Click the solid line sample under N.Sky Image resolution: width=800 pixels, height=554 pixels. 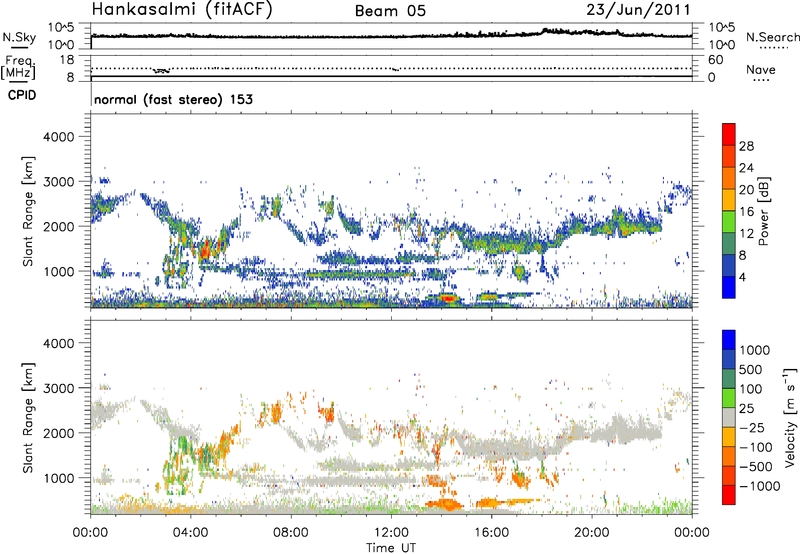[x=19, y=47]
